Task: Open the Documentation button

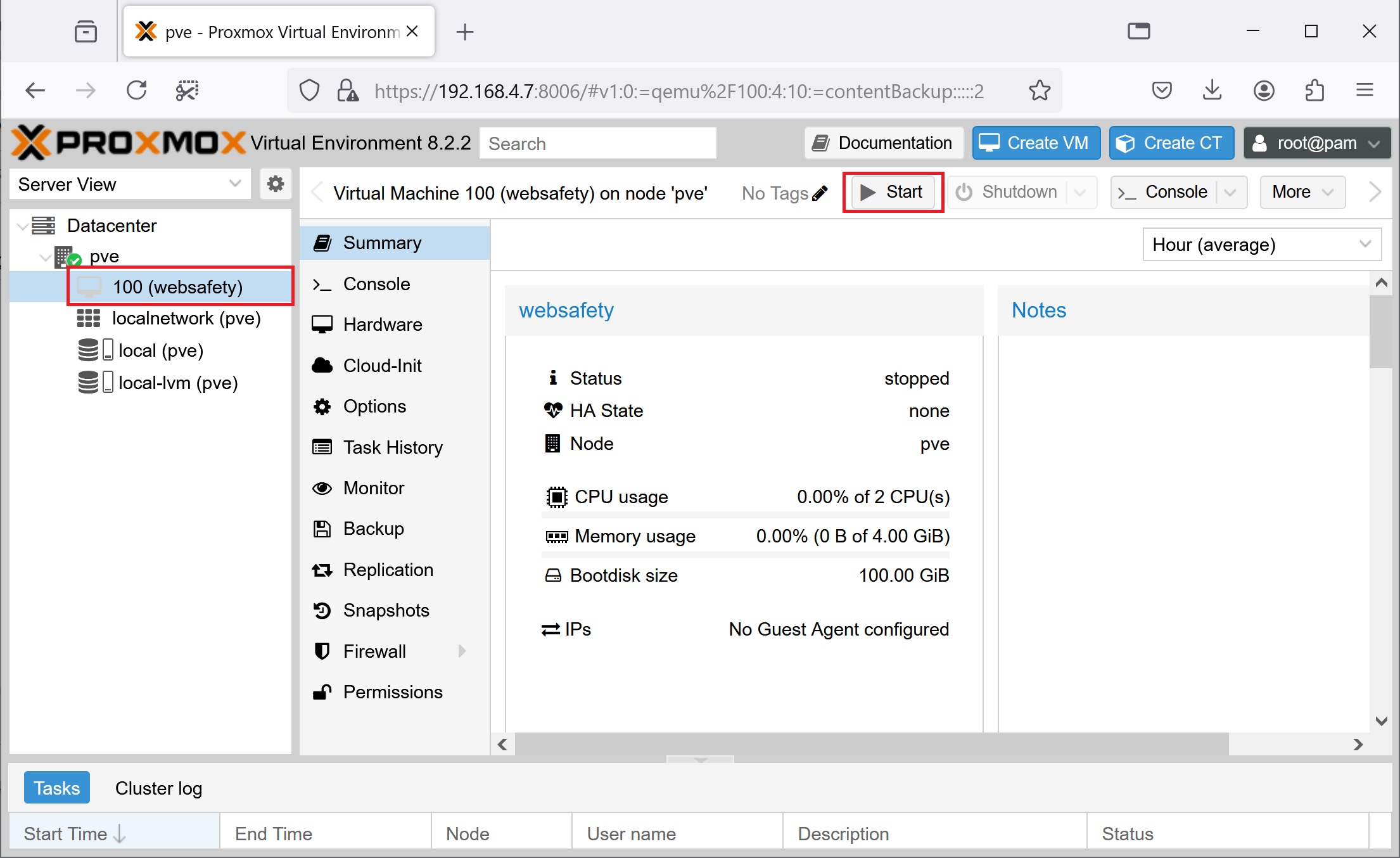Action: 884,143
